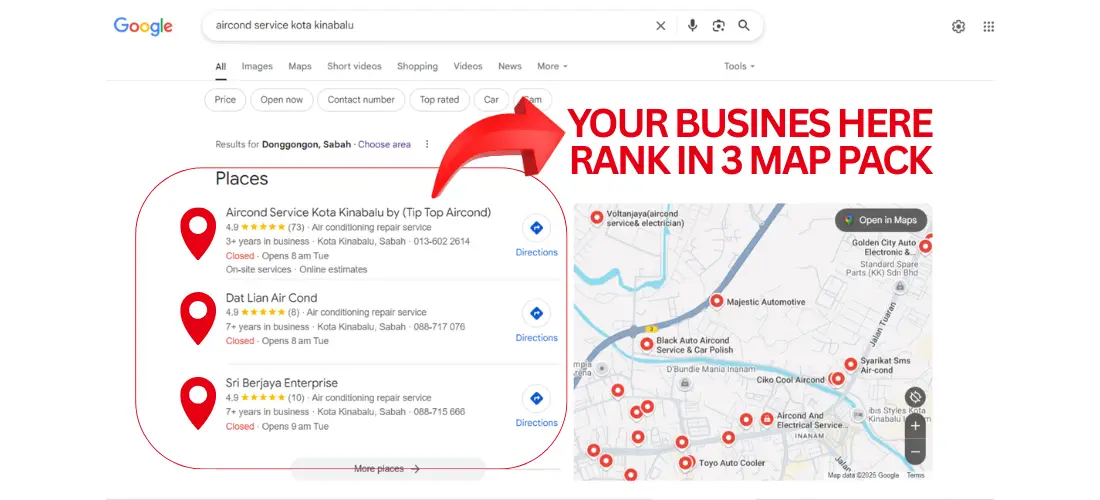Select Black Auto Aircond Service map pin
The width and height of the screenshot is (1100, 500).
point(647,344)
